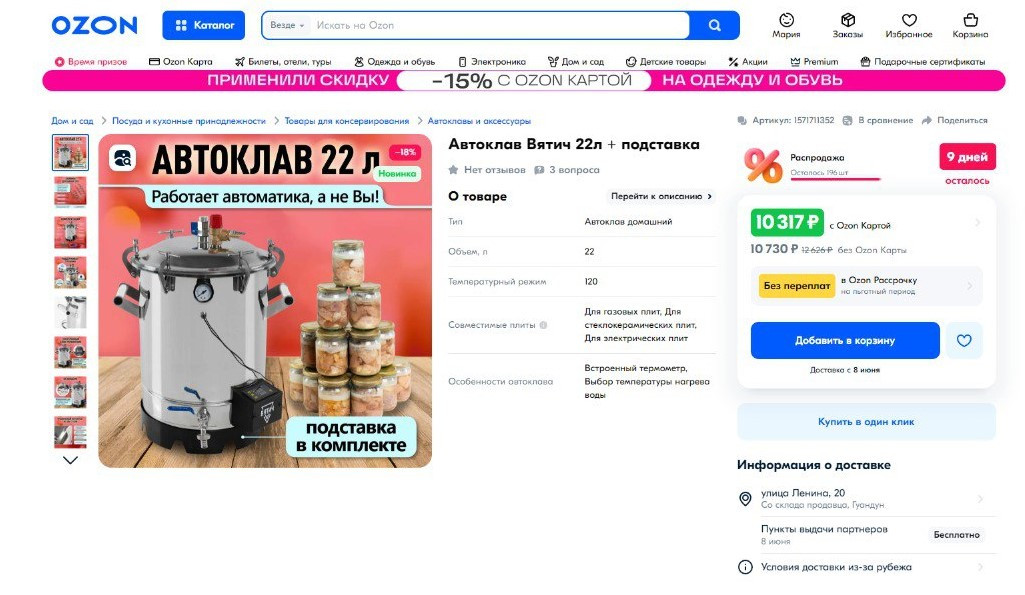Open the Заказы box icon
The width and height of the screenshot is (1025, 595).
[848, 20]
